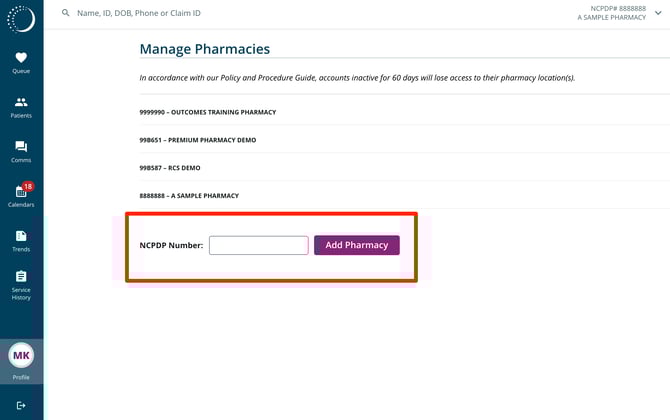
Task: Open current pharmacy NCPDP# 8888888 label
Action: (x=611, y=8)
